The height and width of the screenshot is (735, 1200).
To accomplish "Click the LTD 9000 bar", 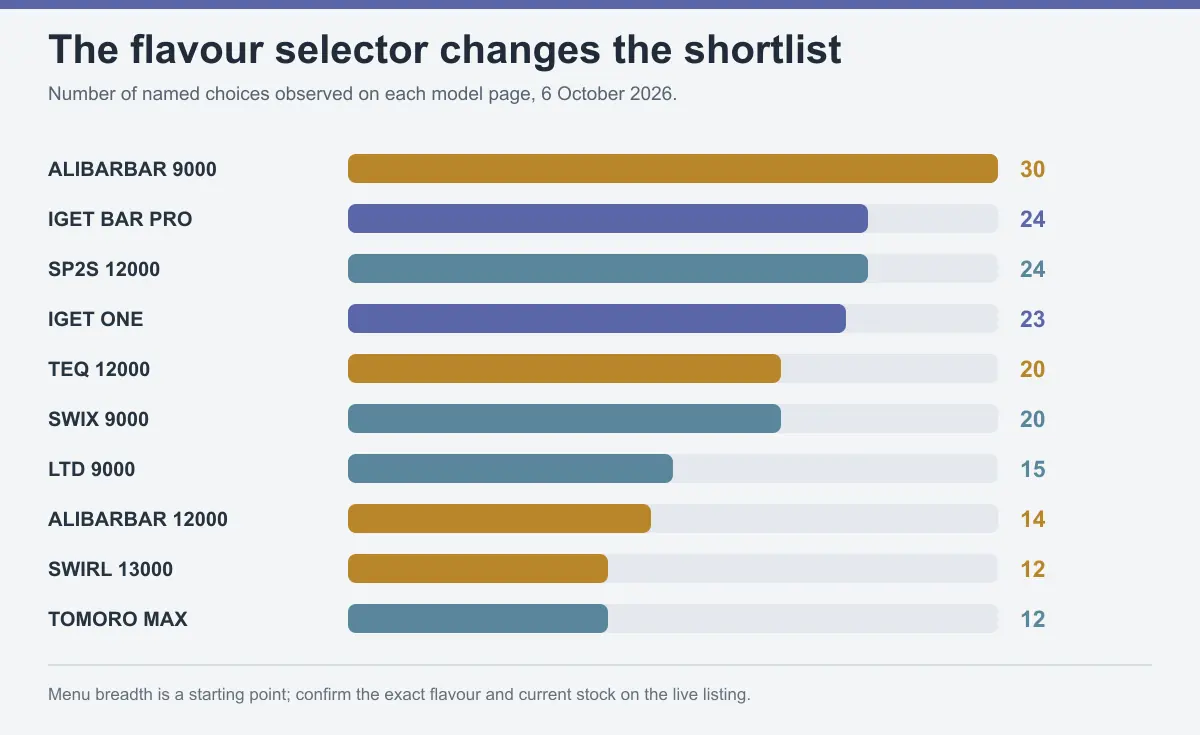I will tap(510, 469).
